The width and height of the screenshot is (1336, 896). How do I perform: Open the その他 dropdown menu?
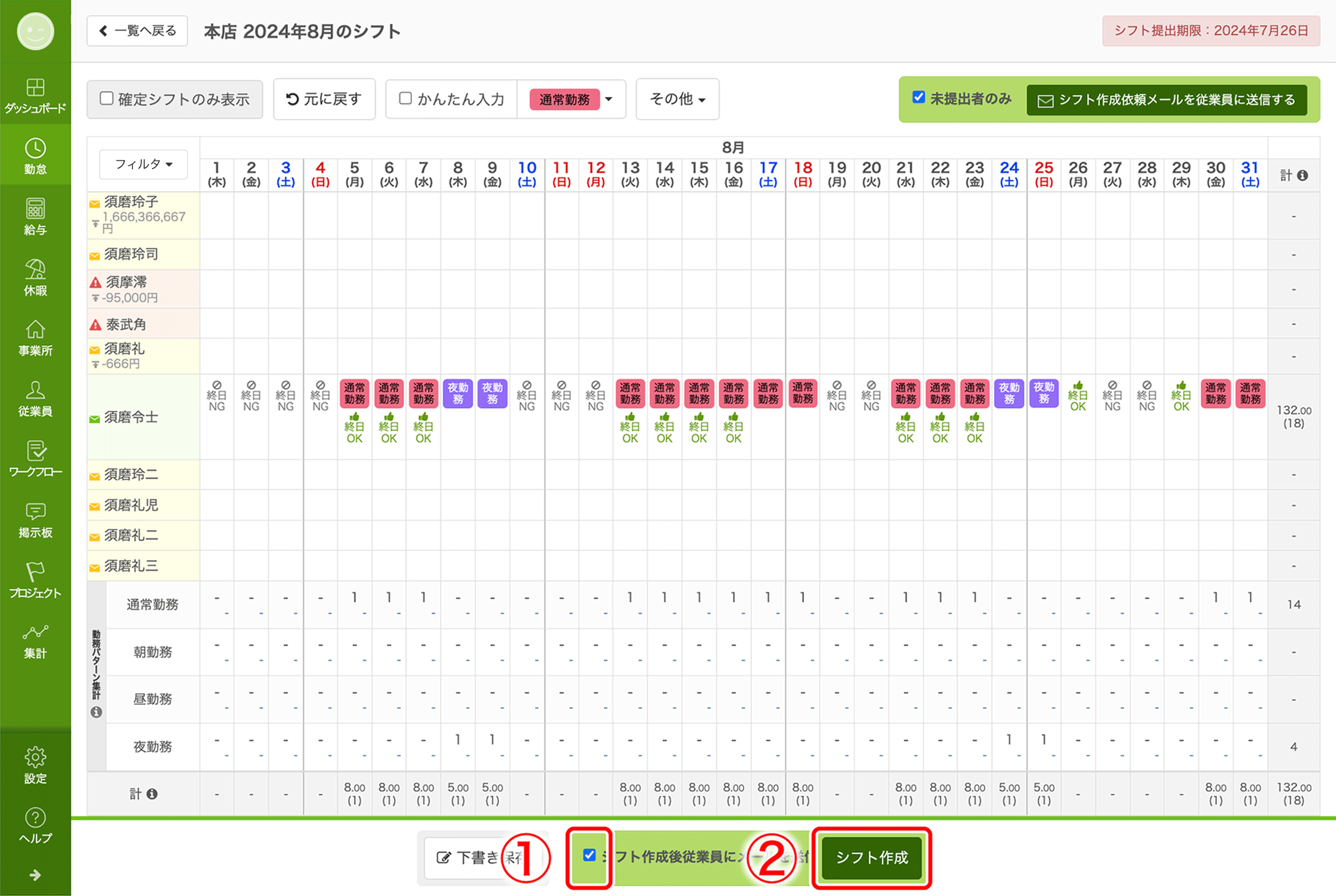coord(677,99)
